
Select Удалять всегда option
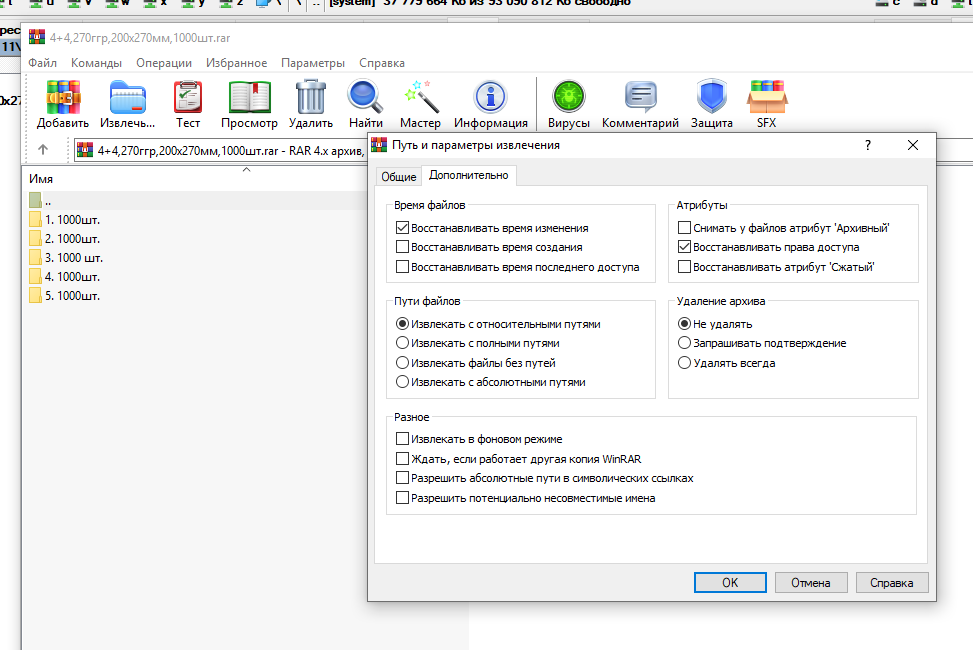pos(684,363)
